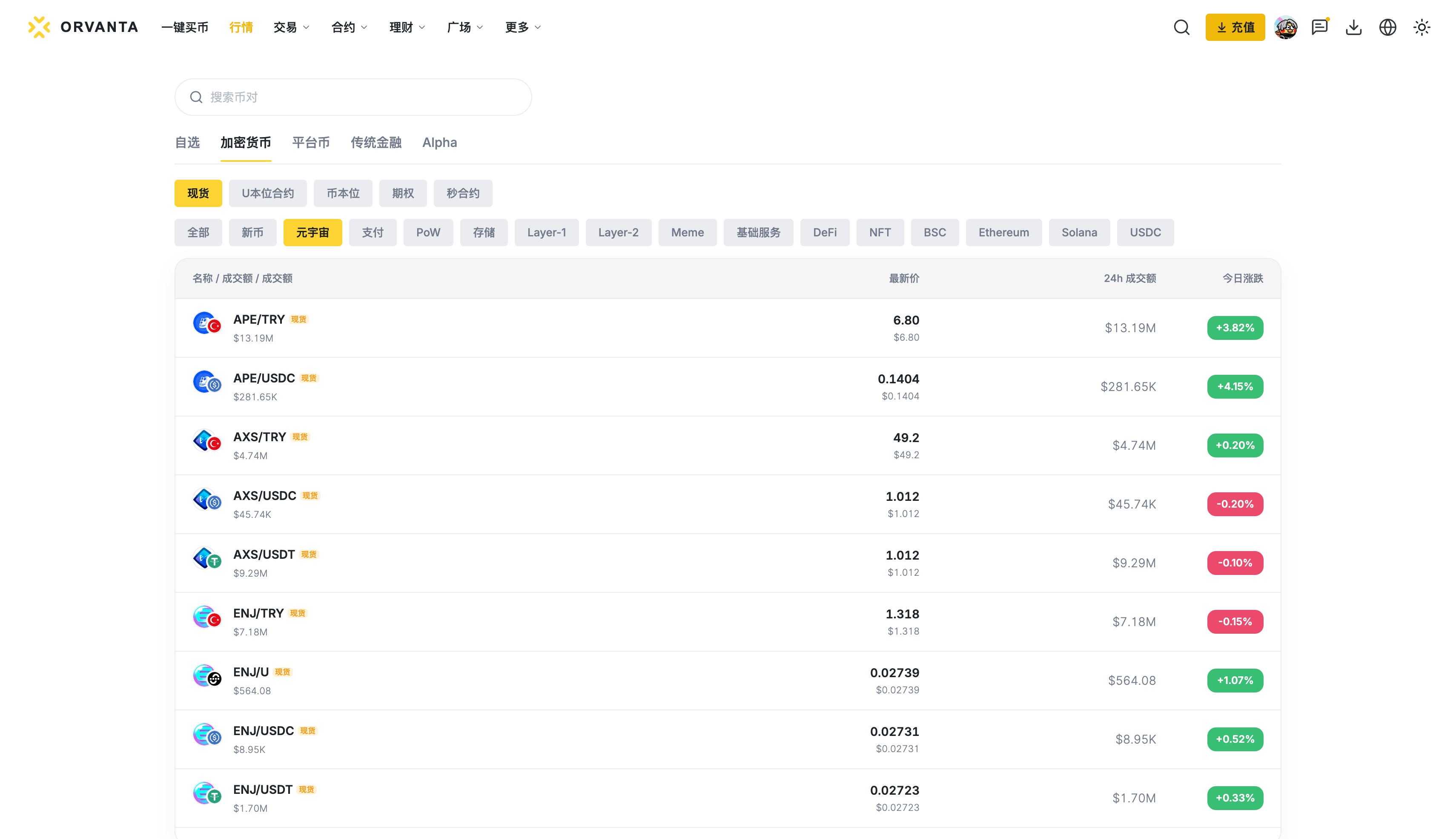Select the 币本位 market type filter
Screen dimensions: 1456x839
click(343, 193)
